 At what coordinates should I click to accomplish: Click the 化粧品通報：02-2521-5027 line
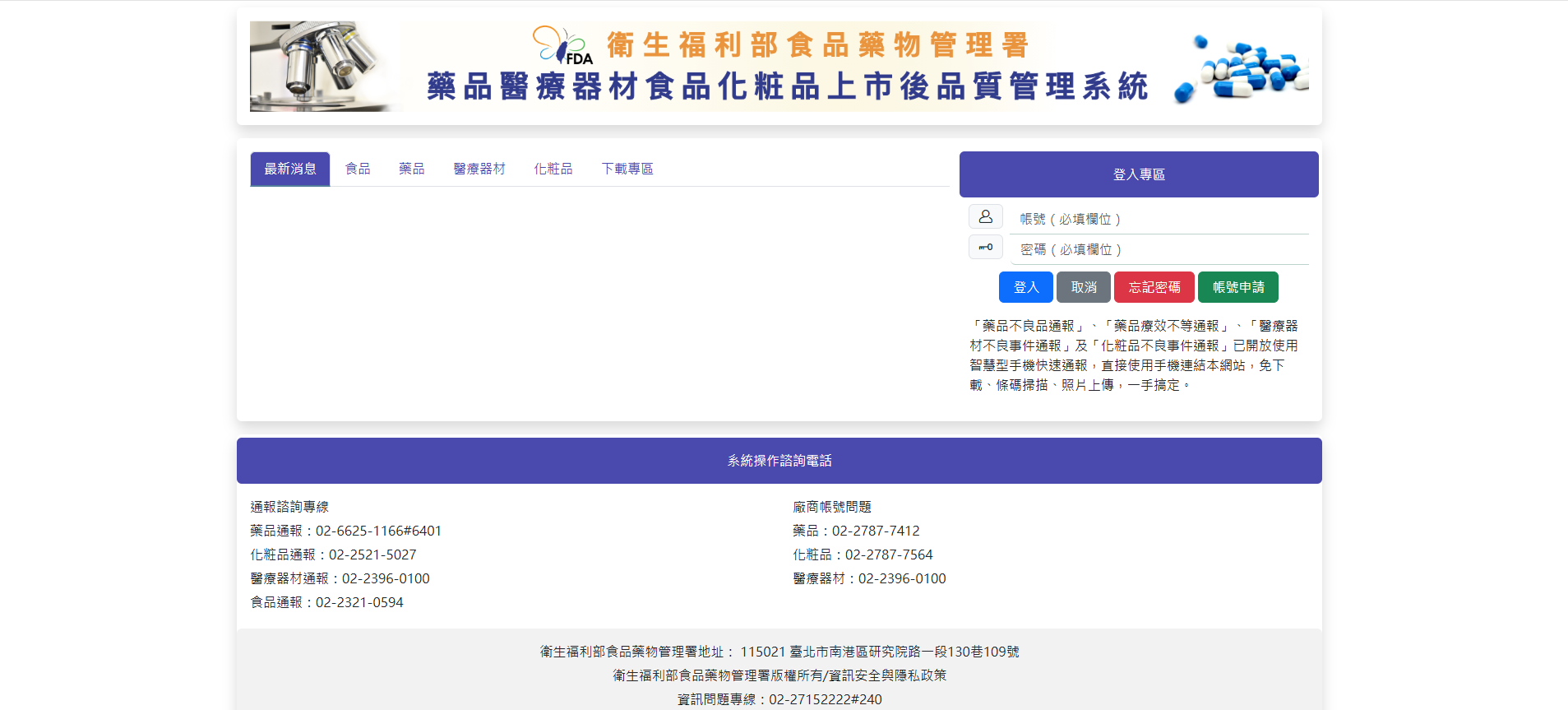click(334, 555)
